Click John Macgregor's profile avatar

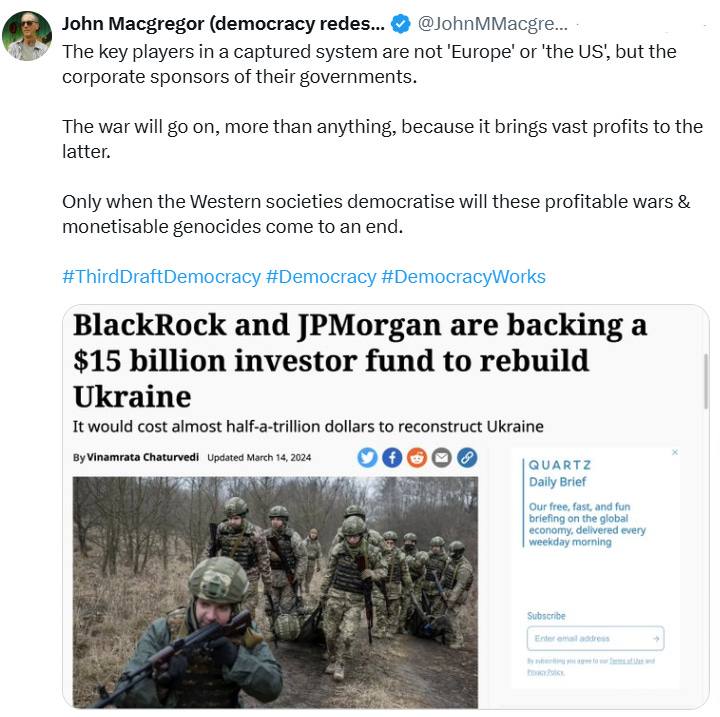(x=27, y=36)
